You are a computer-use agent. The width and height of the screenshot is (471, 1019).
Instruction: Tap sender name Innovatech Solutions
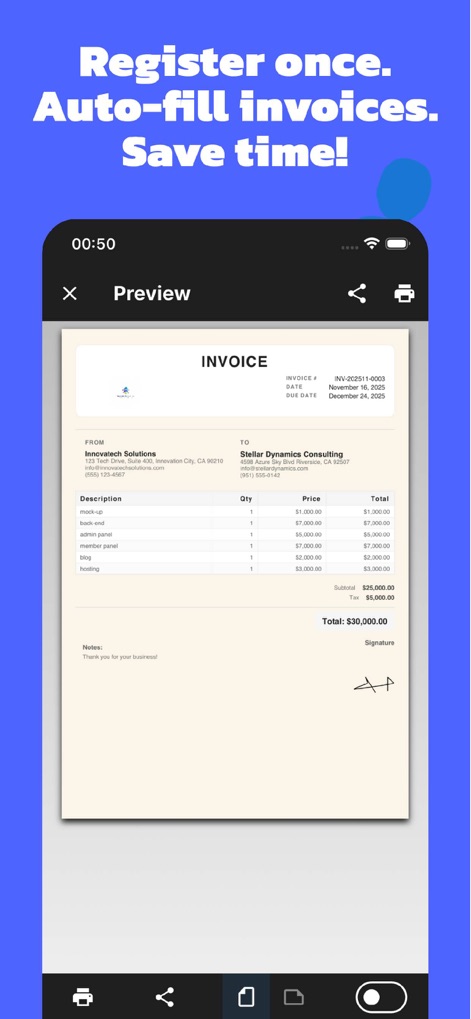(x=120, y=454)
